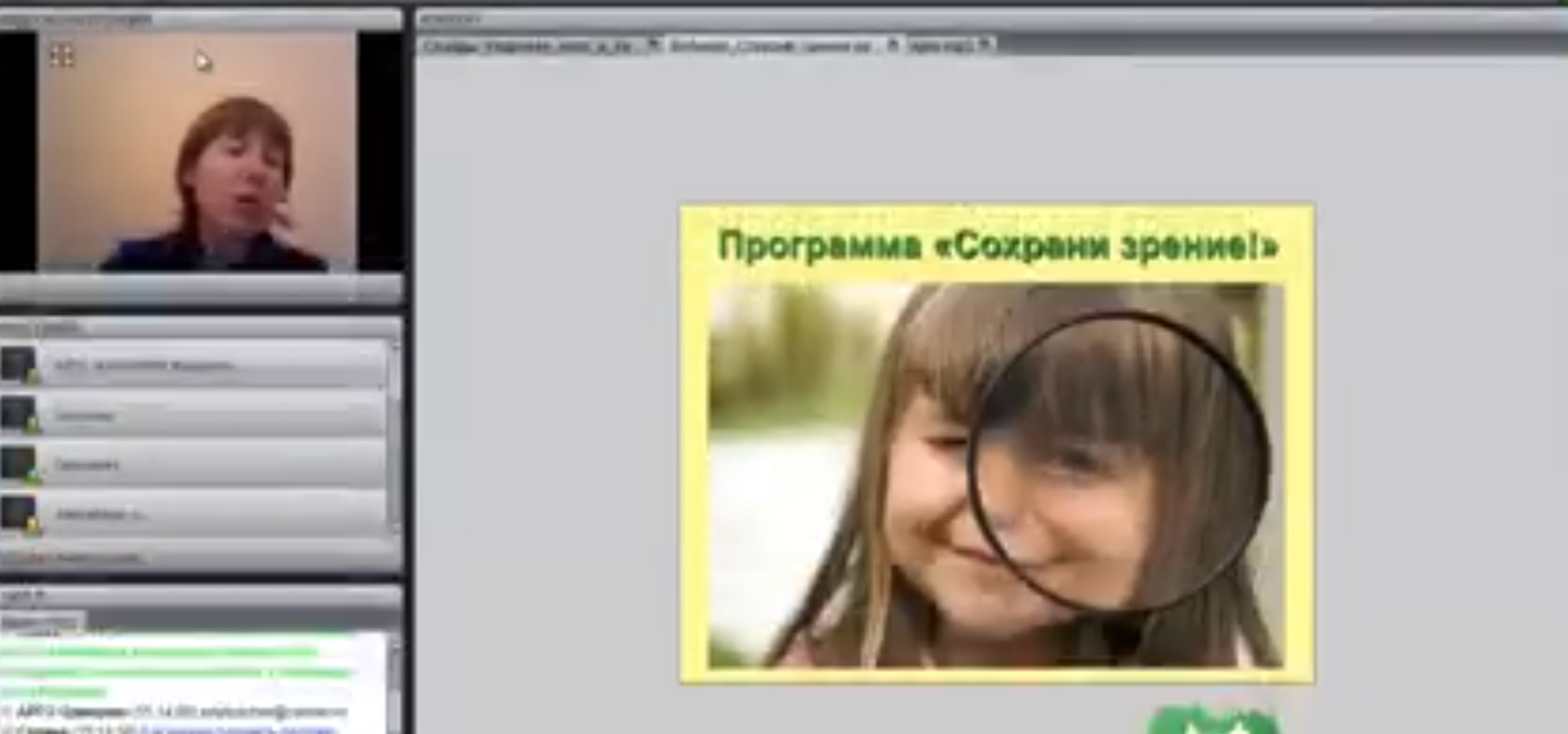Viewport: 1568px width, 734px height.
Task: Click the 'Сохрани зрение' slide photo
Action: 995,475
